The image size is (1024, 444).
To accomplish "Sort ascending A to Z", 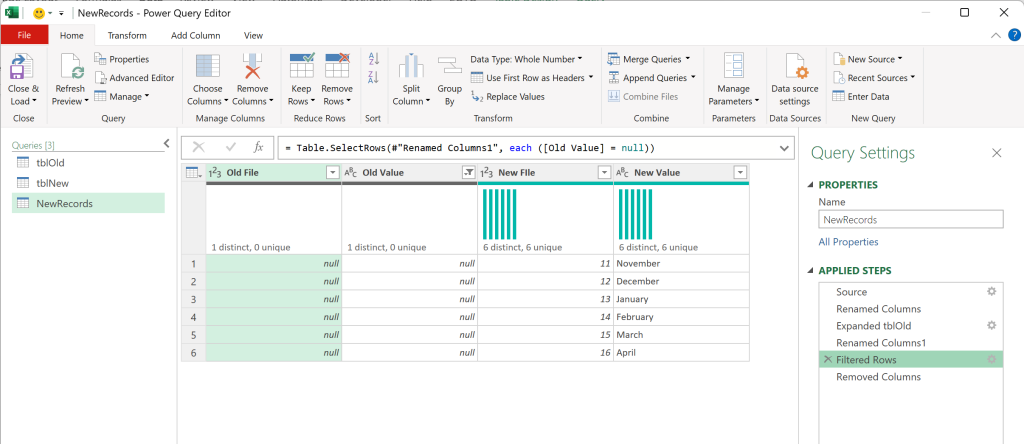I will 374,59.
